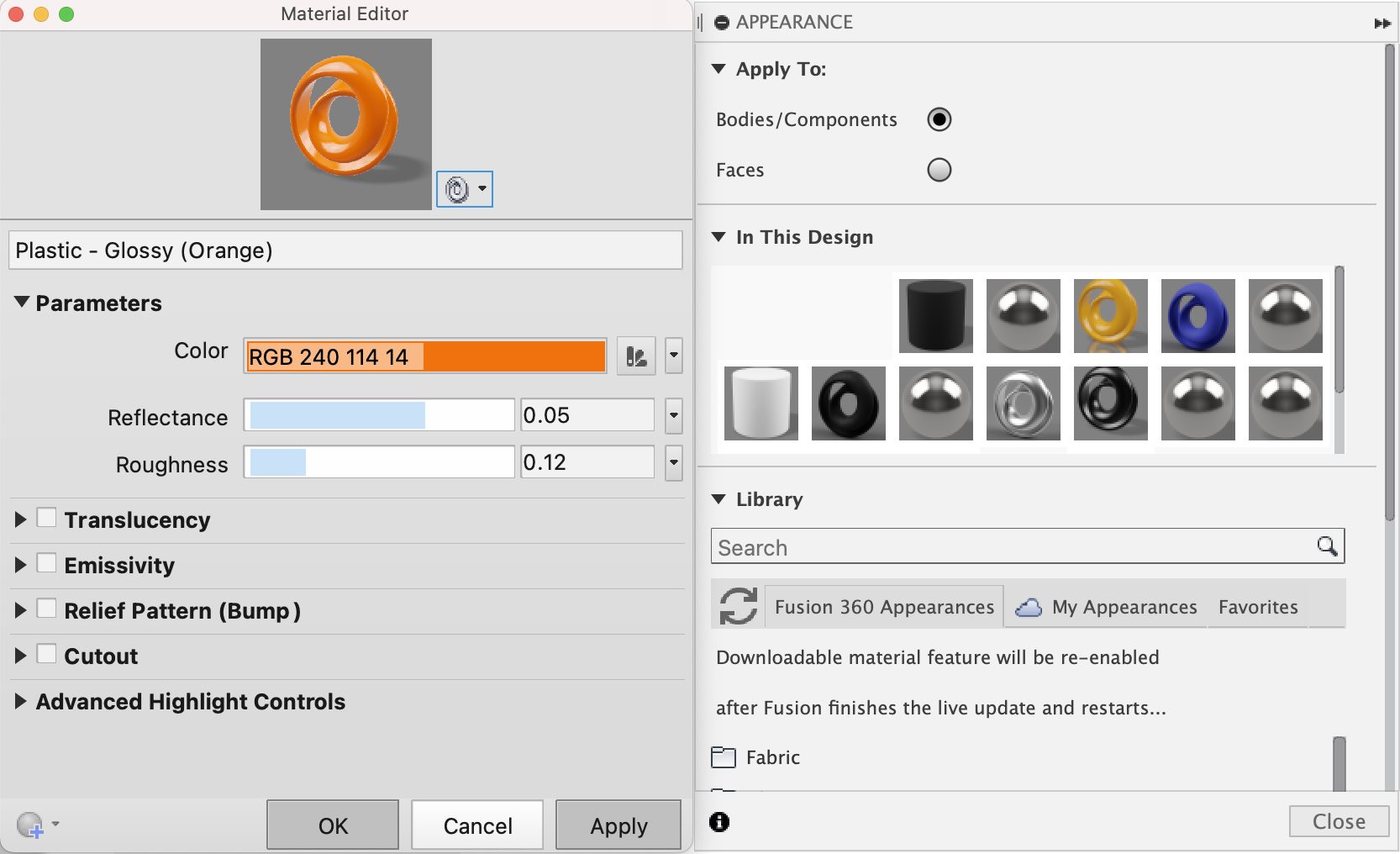This screenshot has height=854, width=1400.
Task: Select the Faces radio button under Apply To
Action: coord(939,170)
